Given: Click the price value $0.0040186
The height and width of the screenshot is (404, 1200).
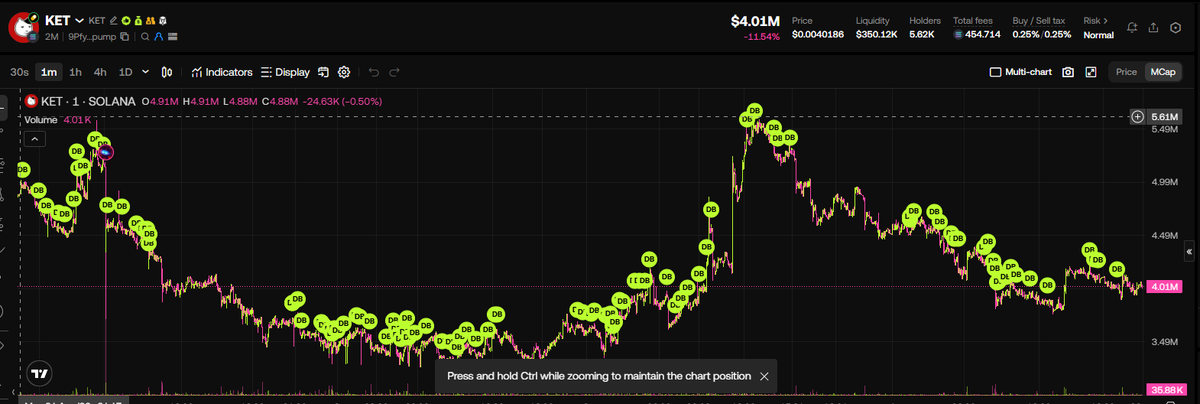Looking at the screenshot, I should (818, 34).
